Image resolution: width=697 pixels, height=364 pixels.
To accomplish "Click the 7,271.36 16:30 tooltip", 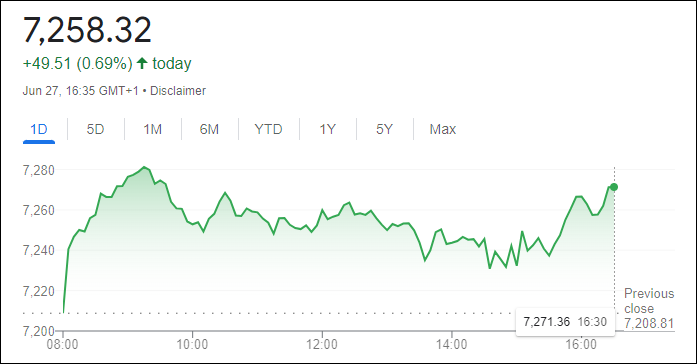I will [565, 321].
